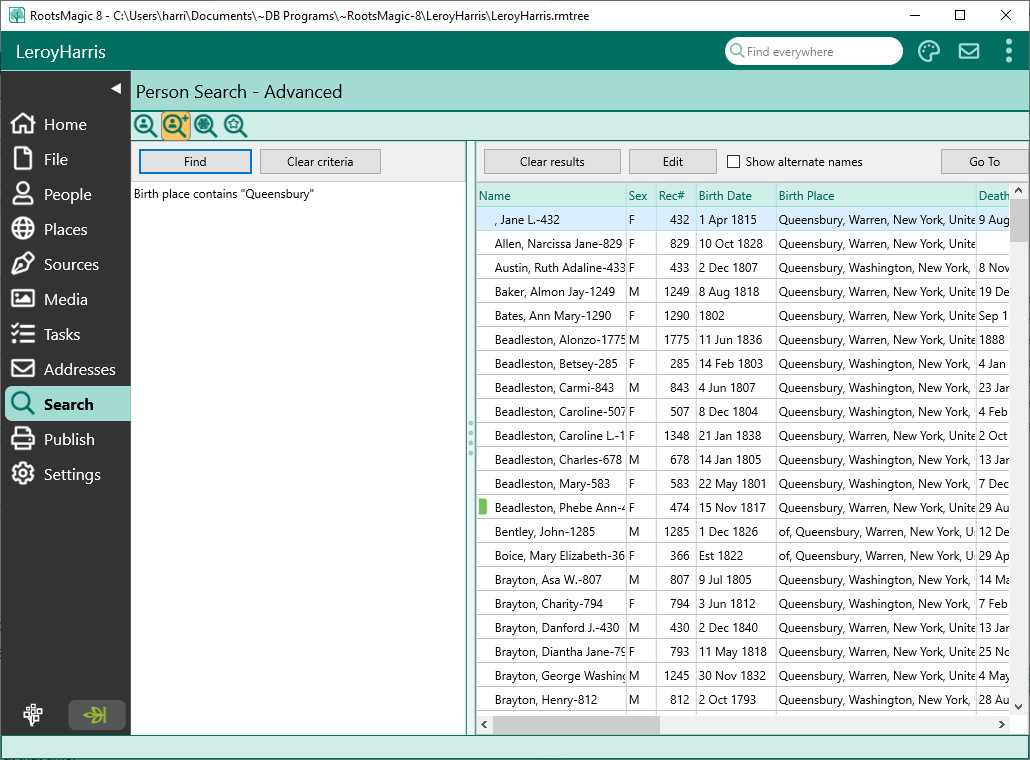Click the FamilySearch tree icon in sidebar
This screenshot has width=1030, height=760.
33,714
